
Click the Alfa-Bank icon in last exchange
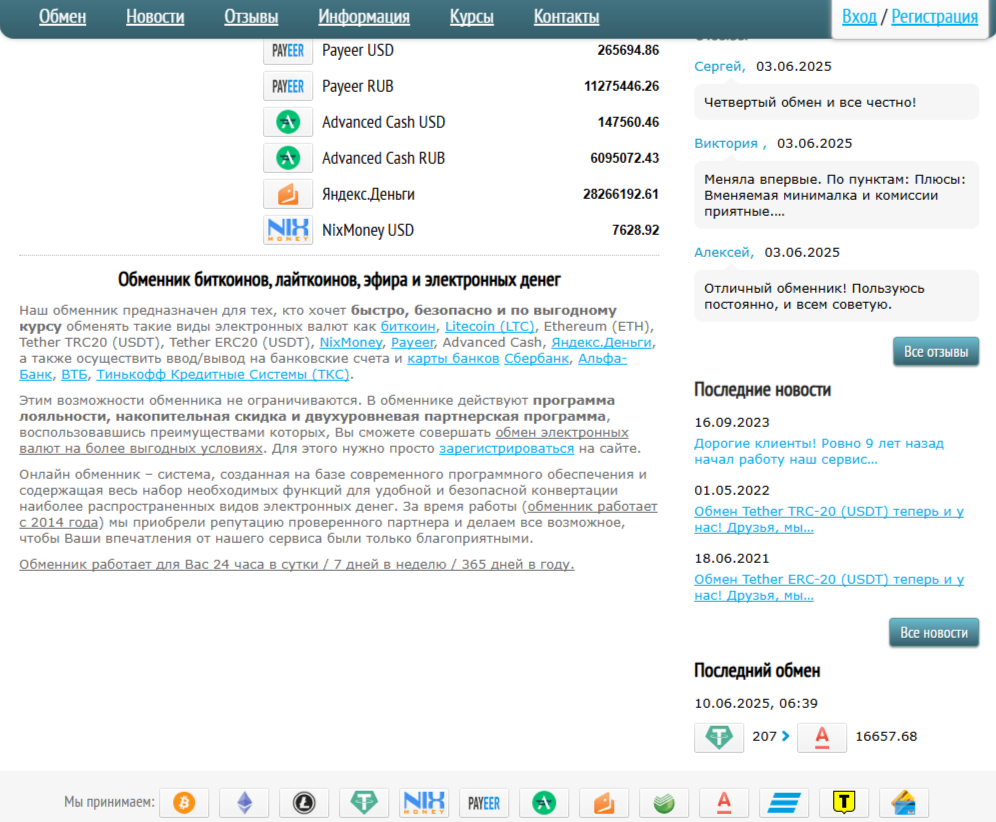pos(822,738)
